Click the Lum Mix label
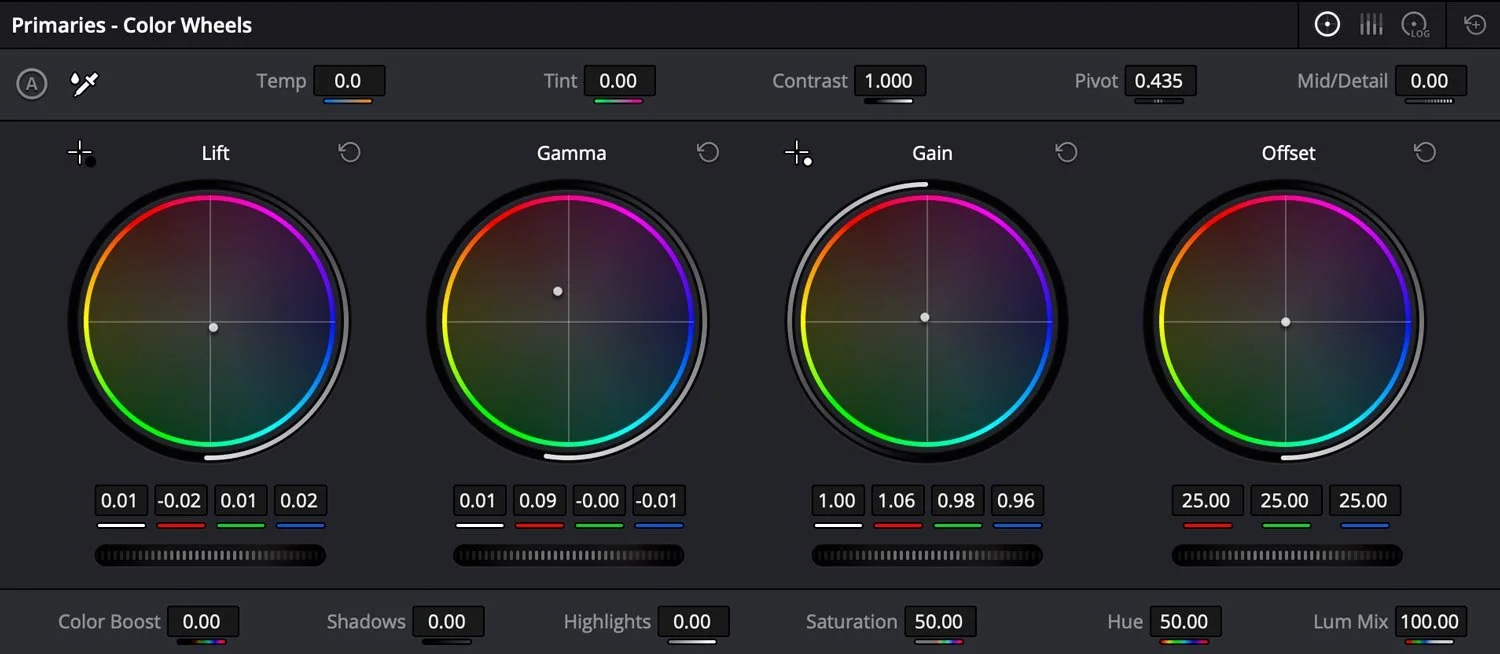 [x=1351, y=622]
